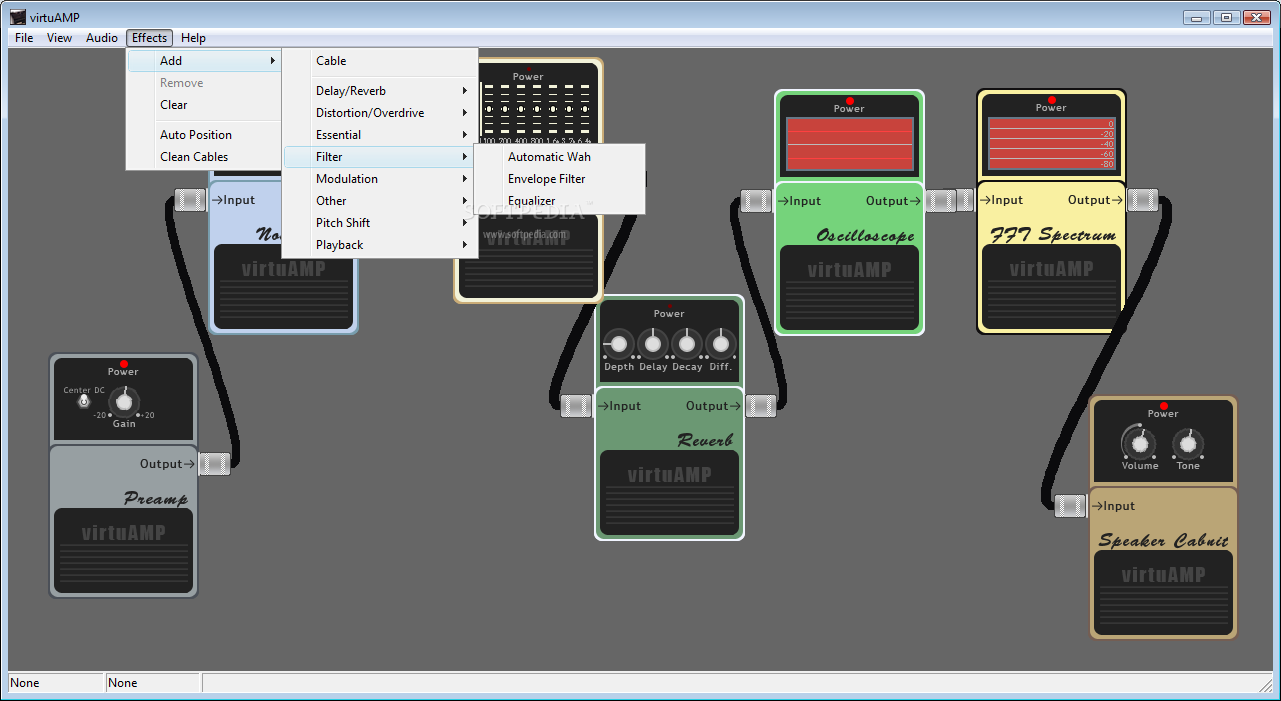
Task: Click the FFT Spectrum output cable plug
Action: 1143,200
